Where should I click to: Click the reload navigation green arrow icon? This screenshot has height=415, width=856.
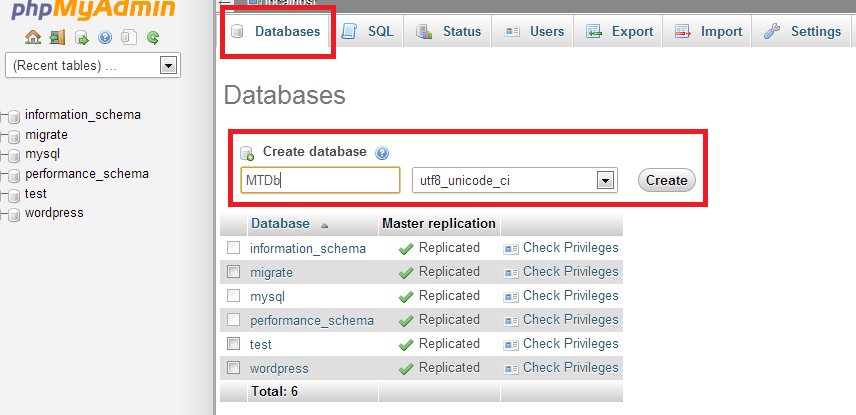point(153,38)
